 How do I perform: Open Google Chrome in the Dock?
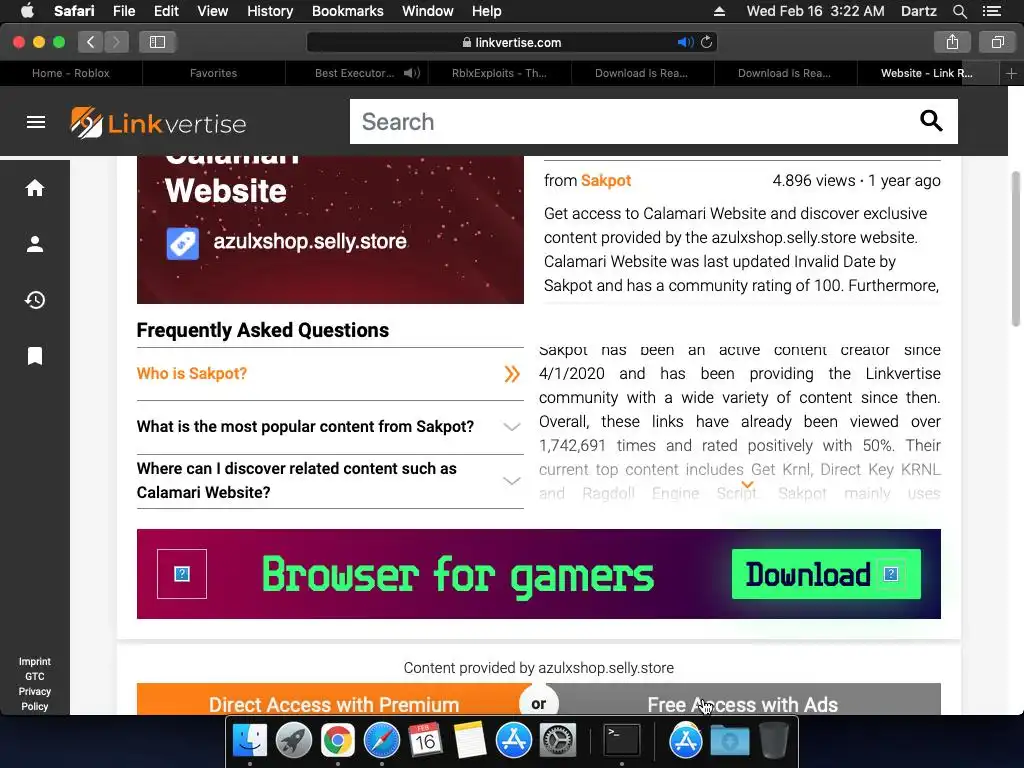(337, 741)
